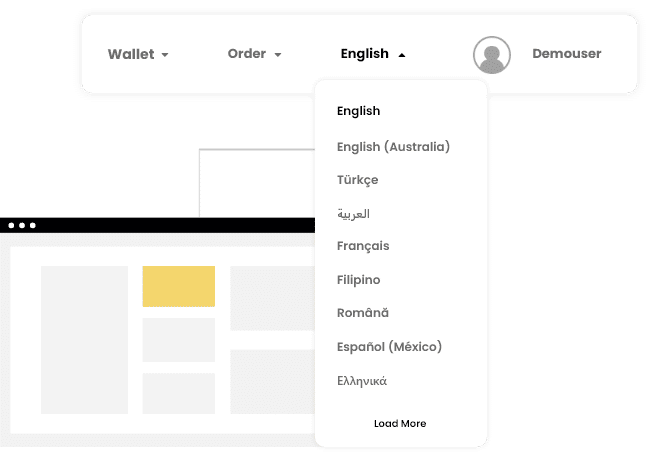
Task: Click the yellow highlighted block
Action: point(178,286)
